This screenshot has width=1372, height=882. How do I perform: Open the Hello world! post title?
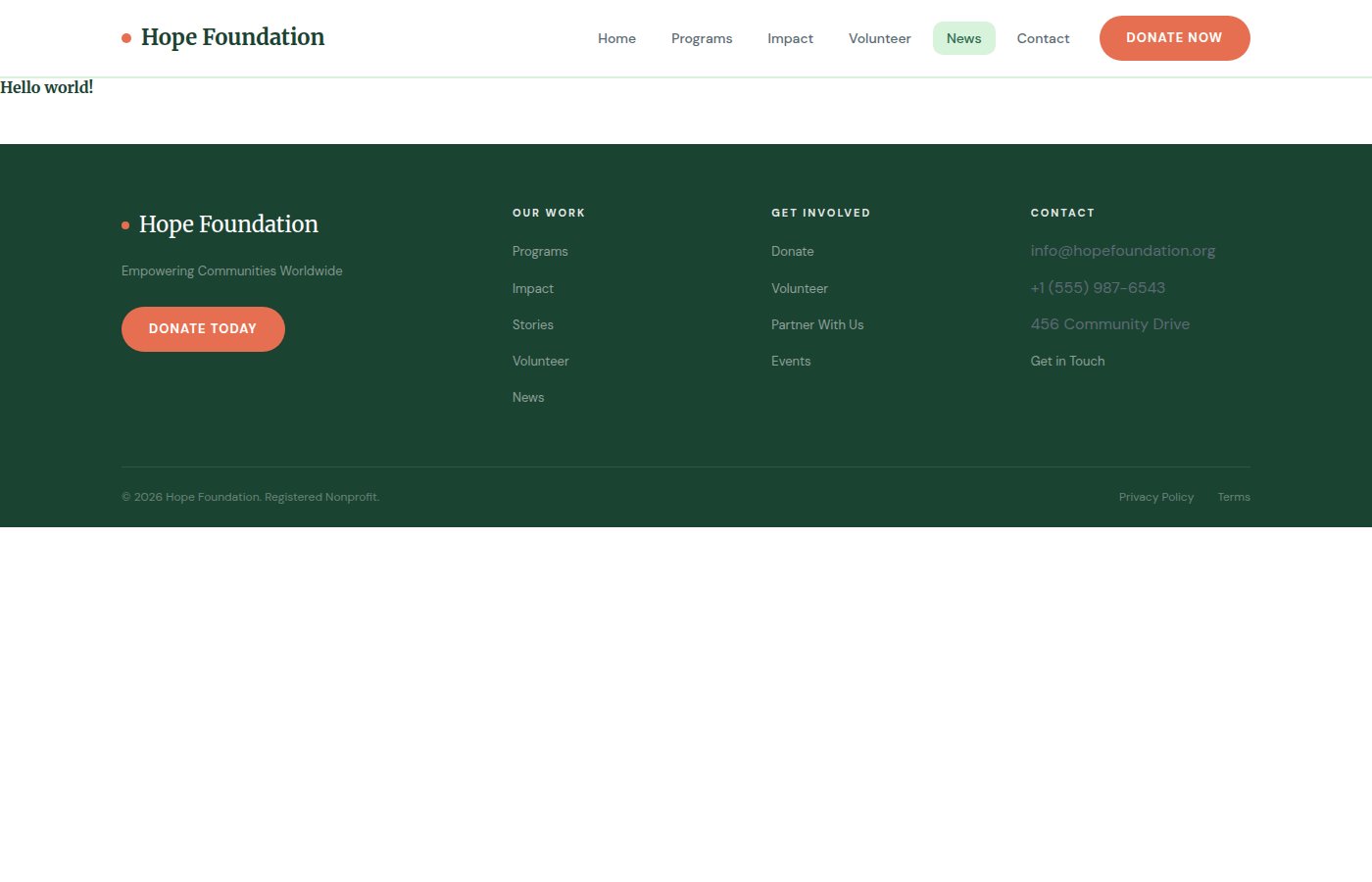(47, 87)
